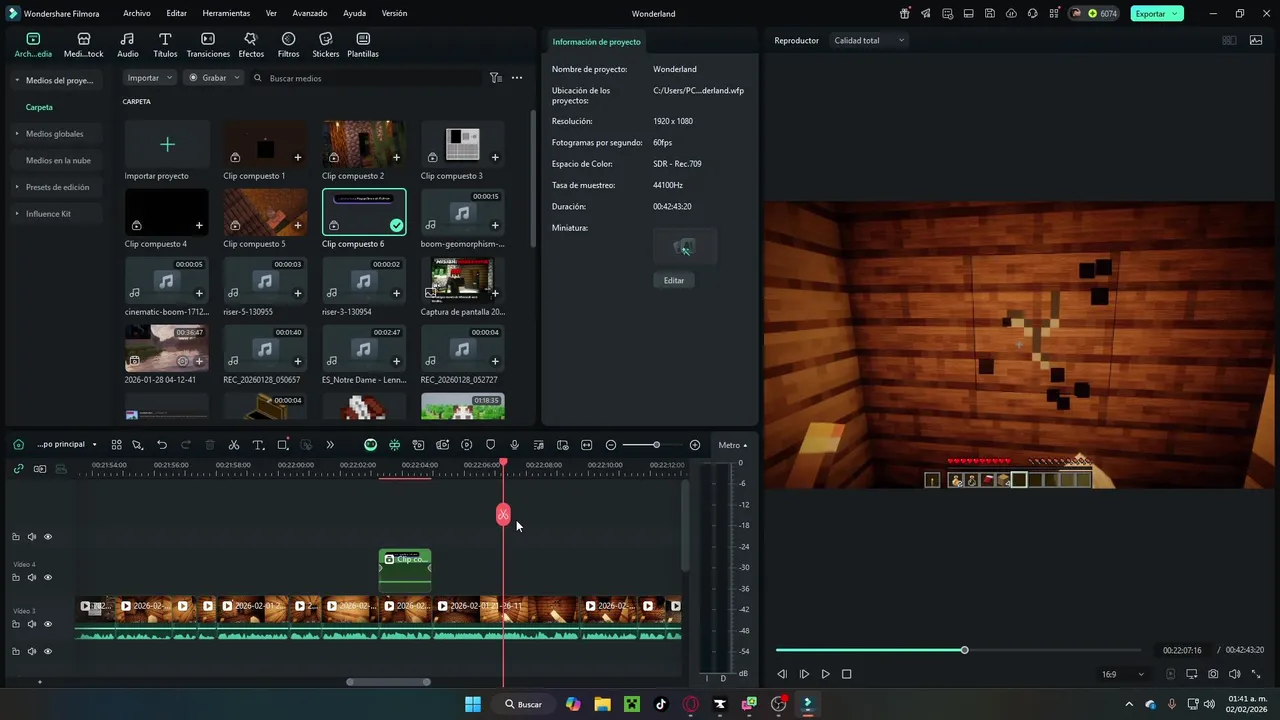Open preview fullscreen mode
The height and width of the screenshot is (720, 1280).
(1256, 674)
